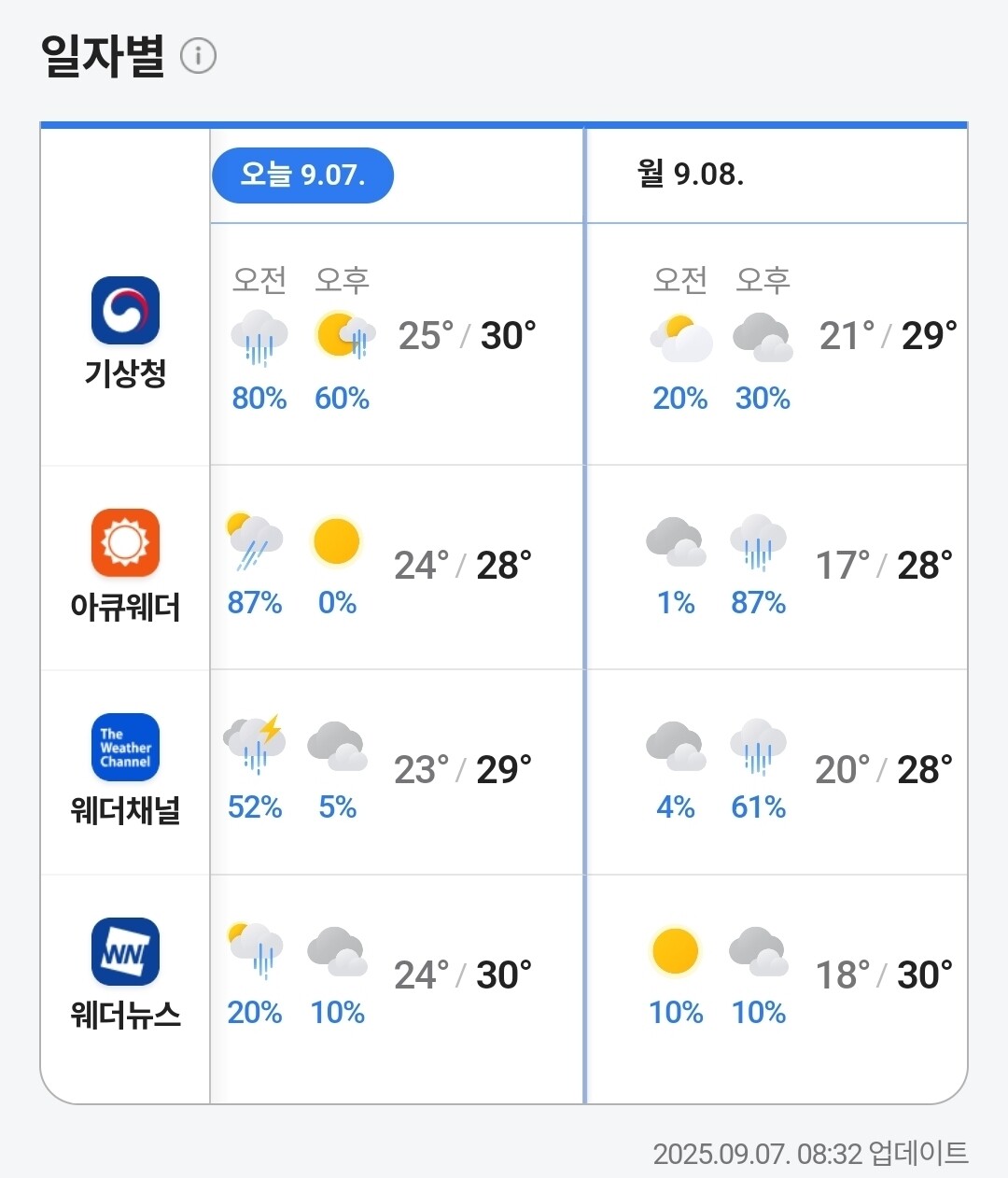Click 웨더채널 thunderstorm icon for today
This screenshot has width=1008, height=1178.
tap(254, 744)
